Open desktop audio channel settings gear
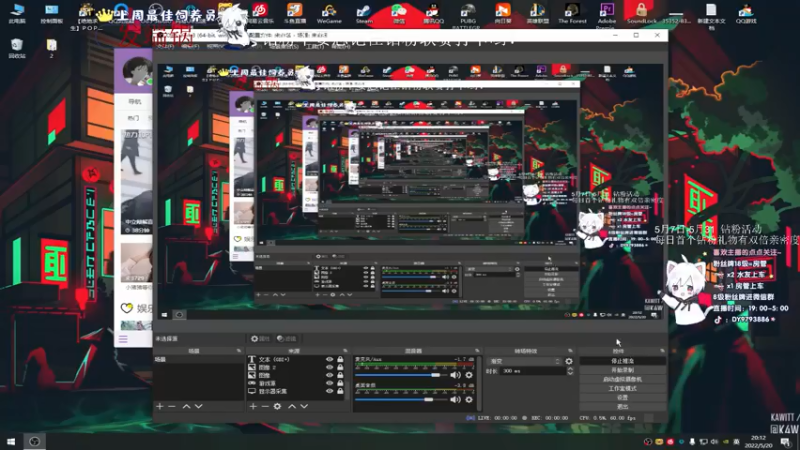The height and width of the screenshot is (450, 800). pyautogui.click(x=469, y=399)
